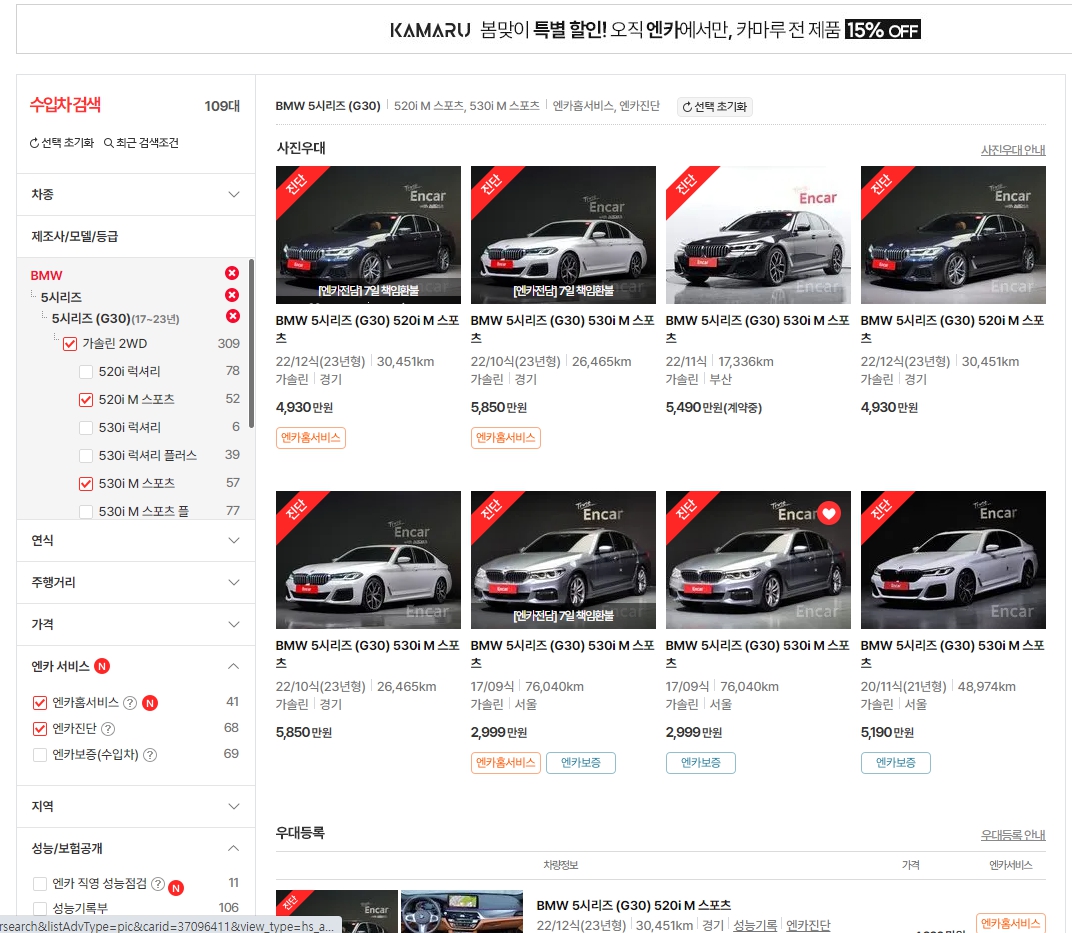Open the 사진우대 안내 link

[1013, 150]
